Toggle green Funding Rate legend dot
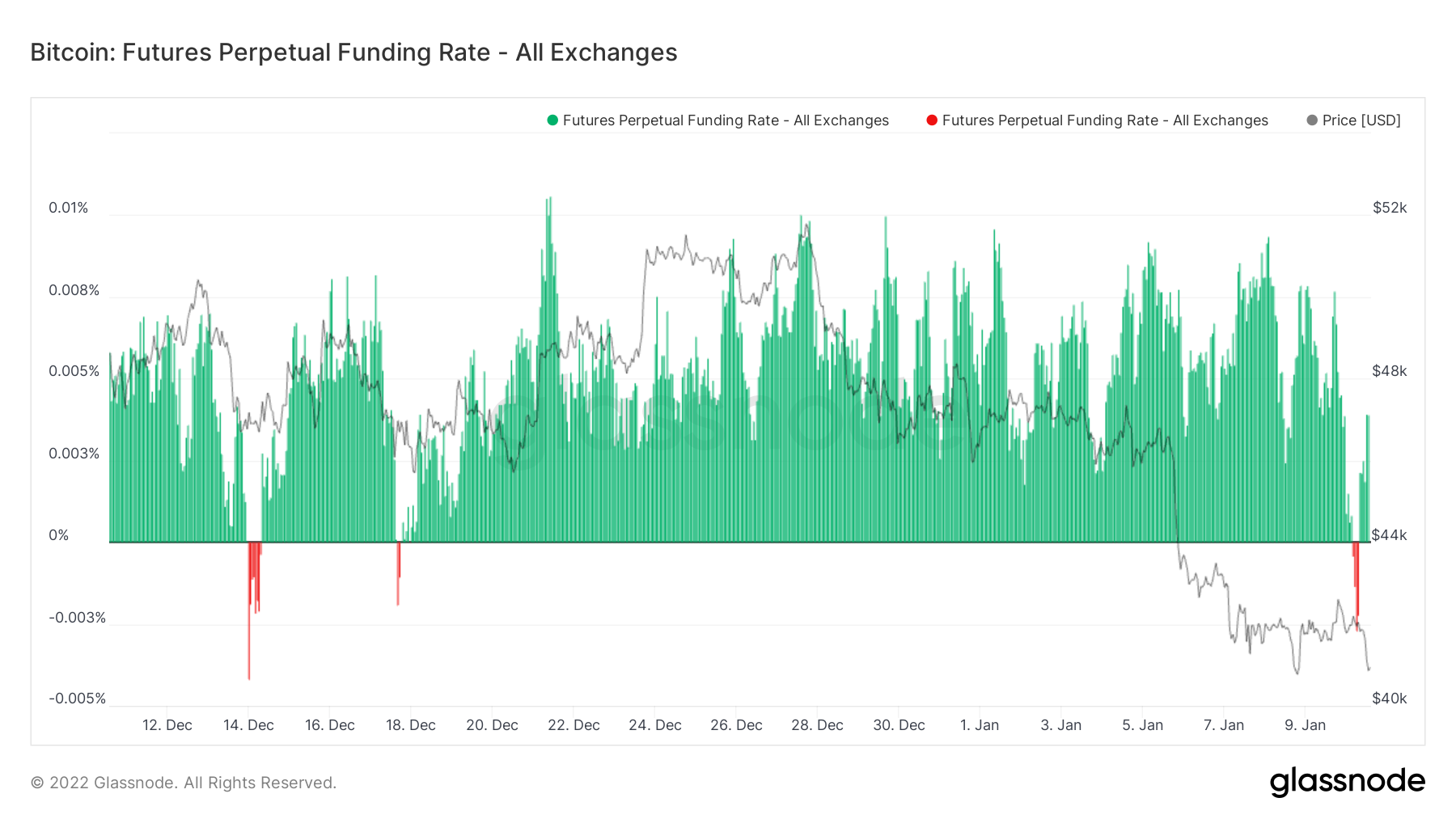The width and height of the screenshot is (1456, 819). 552,120
